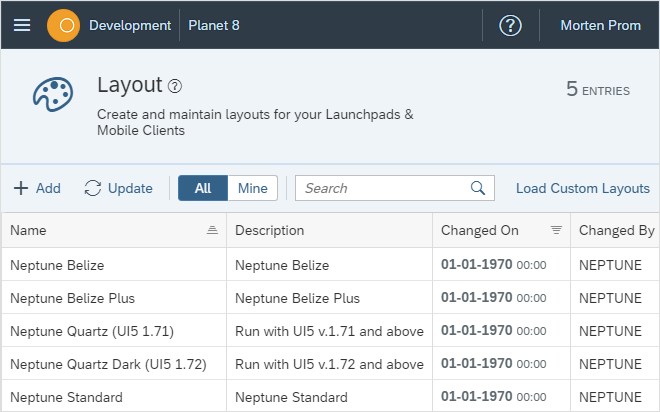Image resolution: width=660 pixels, height=412 pixels.
Task: Click the Development header label
Action: coord(130,25)
